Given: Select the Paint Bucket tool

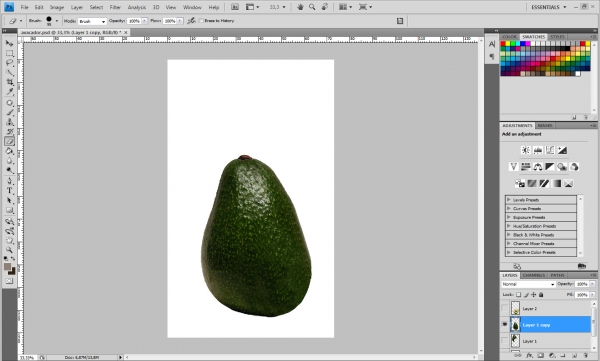Looking at the screenshot, I should tap(9, 151).
